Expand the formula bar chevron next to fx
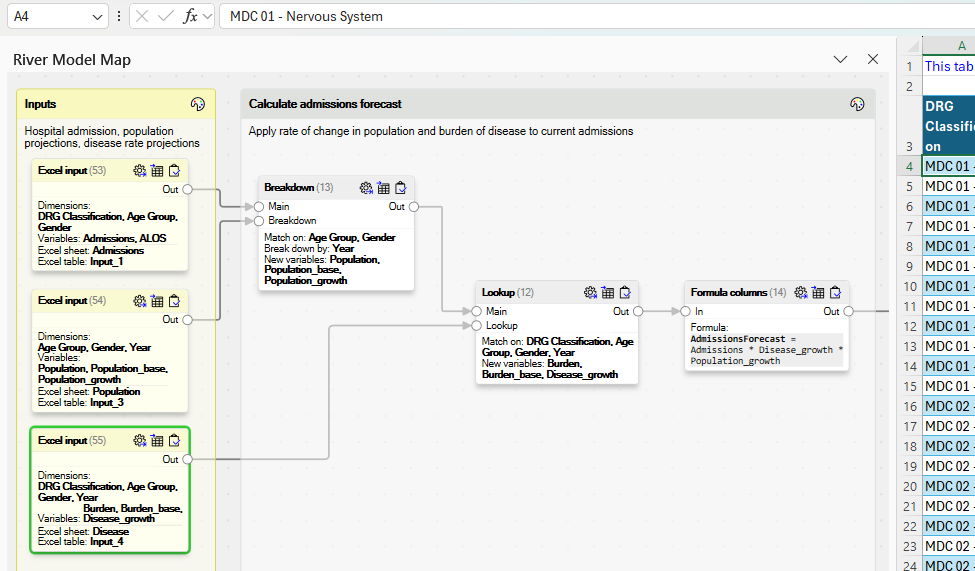Screen dimensions: 975x571 [207, 17]
